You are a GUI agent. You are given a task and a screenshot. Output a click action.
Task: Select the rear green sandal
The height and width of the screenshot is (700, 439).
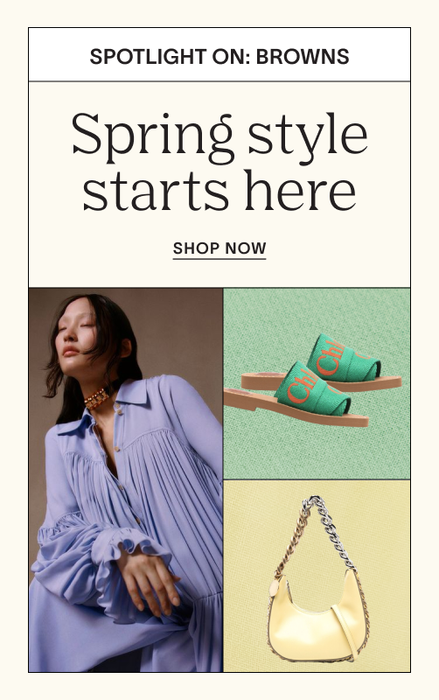[x=353, y=364]
